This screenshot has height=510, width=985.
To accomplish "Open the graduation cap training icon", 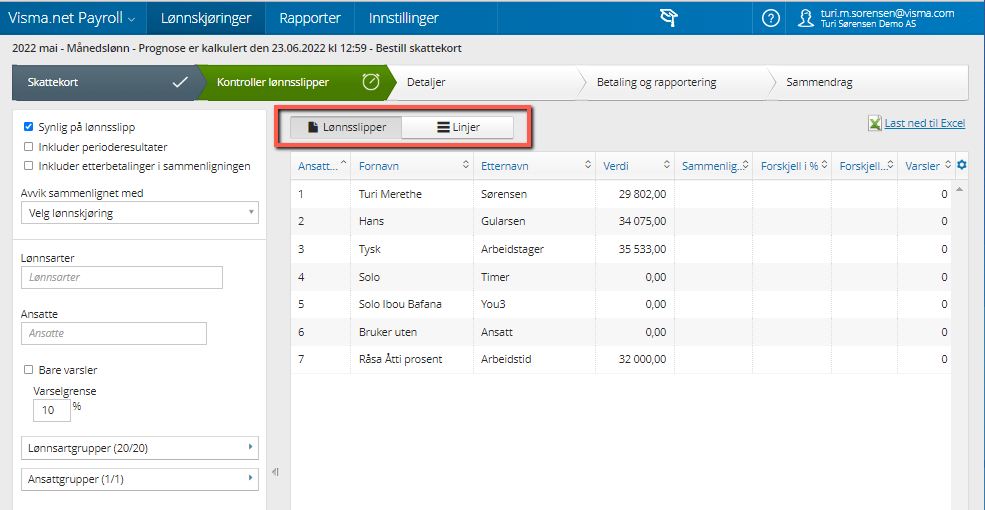I will 669,18.
